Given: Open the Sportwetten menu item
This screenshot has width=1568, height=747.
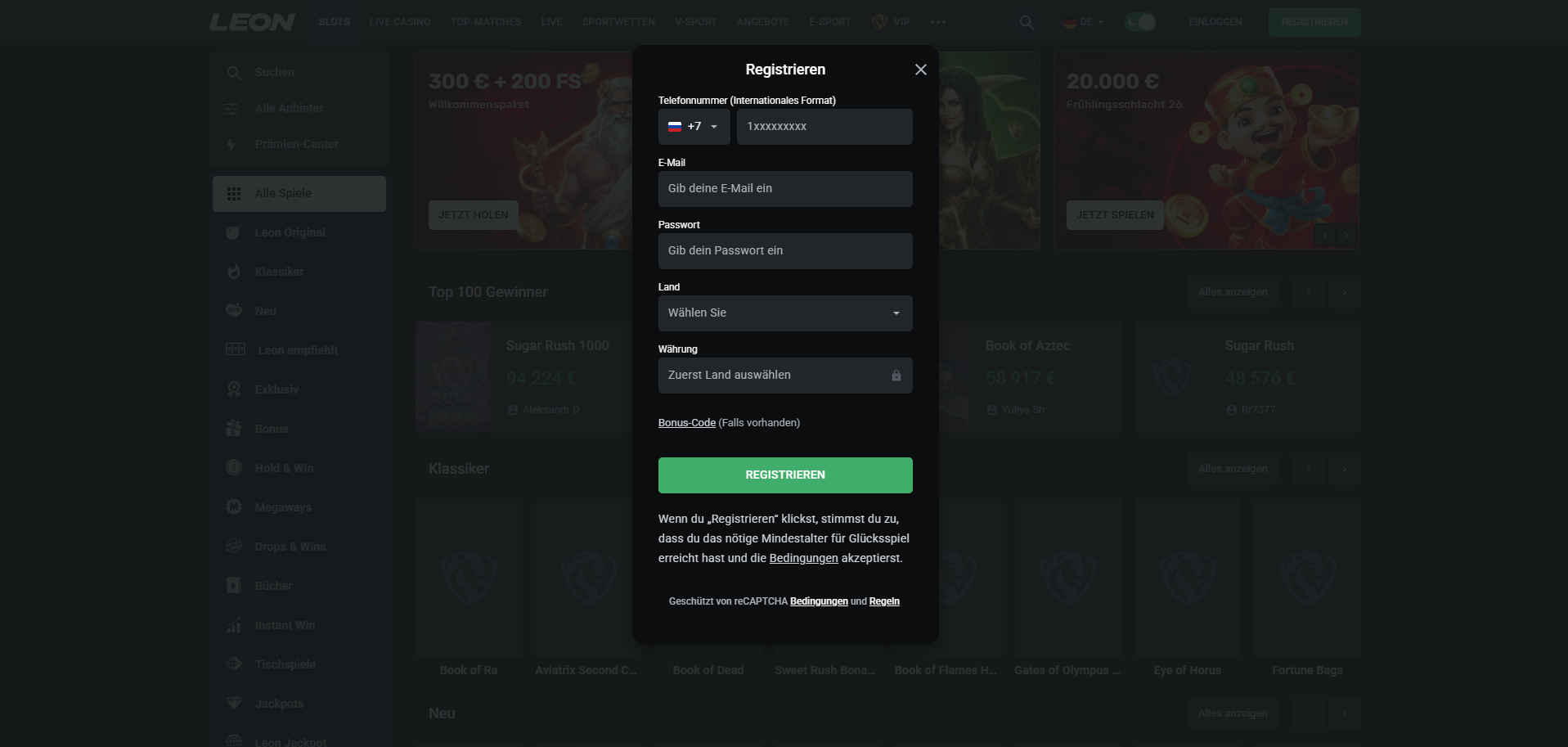Looking at the screenshot, I should [x=618, y=22].
